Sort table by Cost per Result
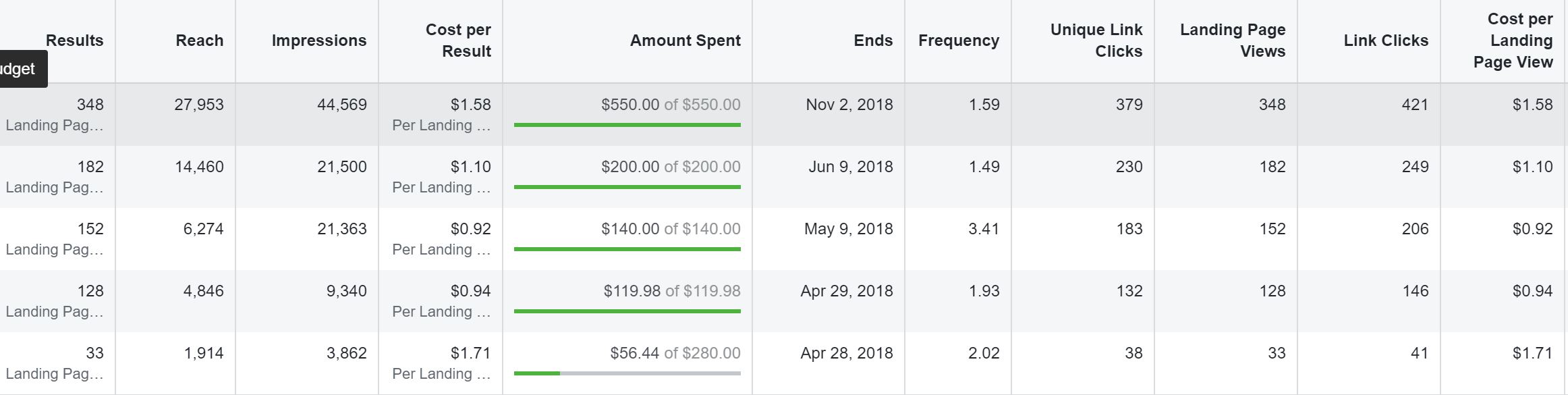Viewport: 1568px width, 395px height. (x=458, y=41)
